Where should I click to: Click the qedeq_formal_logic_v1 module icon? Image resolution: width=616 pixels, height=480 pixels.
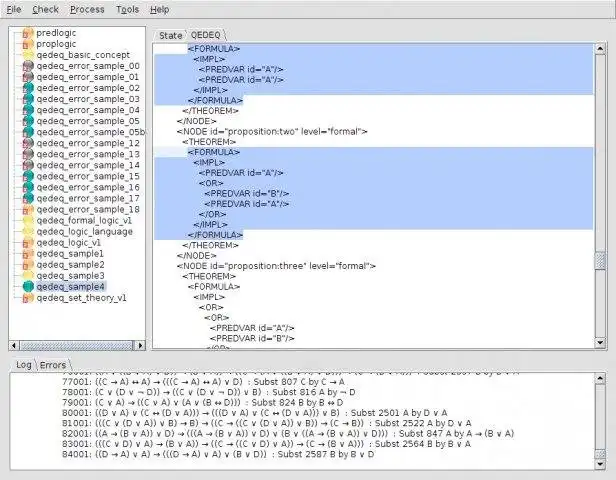[x=28, y=220]
